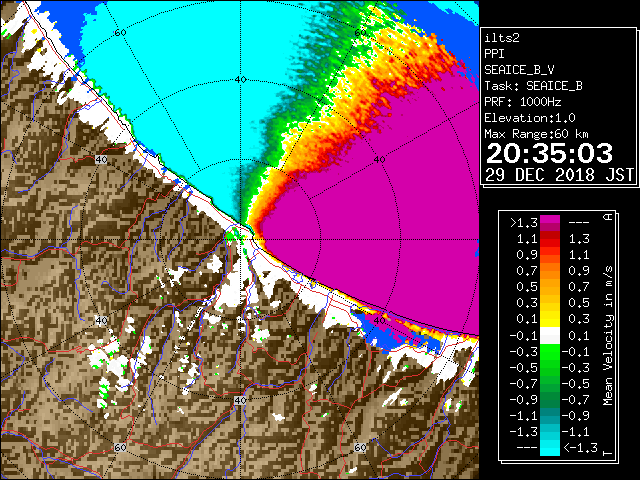This screenshot has height=480, width=640.
Task: Click the 'Max Range:60 km' line
Action: tap(536, 134)
